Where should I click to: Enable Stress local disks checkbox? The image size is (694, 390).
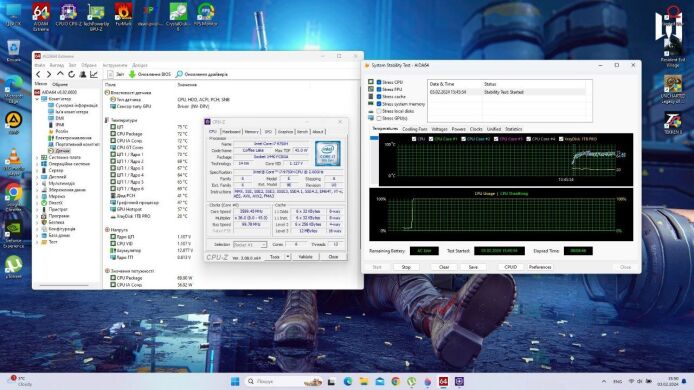379,111
